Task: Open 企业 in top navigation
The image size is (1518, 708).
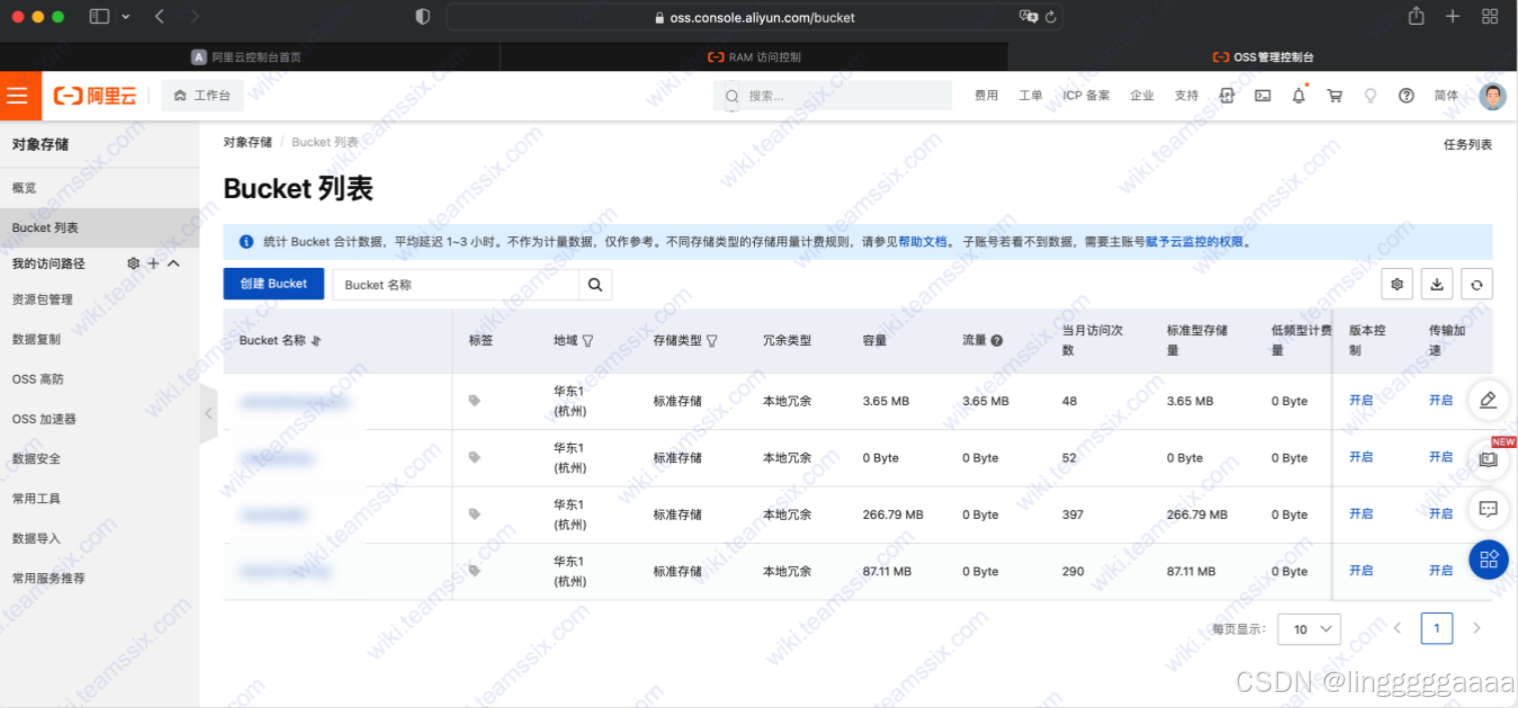Action: pyautogui.click(x=1142, y=96)
